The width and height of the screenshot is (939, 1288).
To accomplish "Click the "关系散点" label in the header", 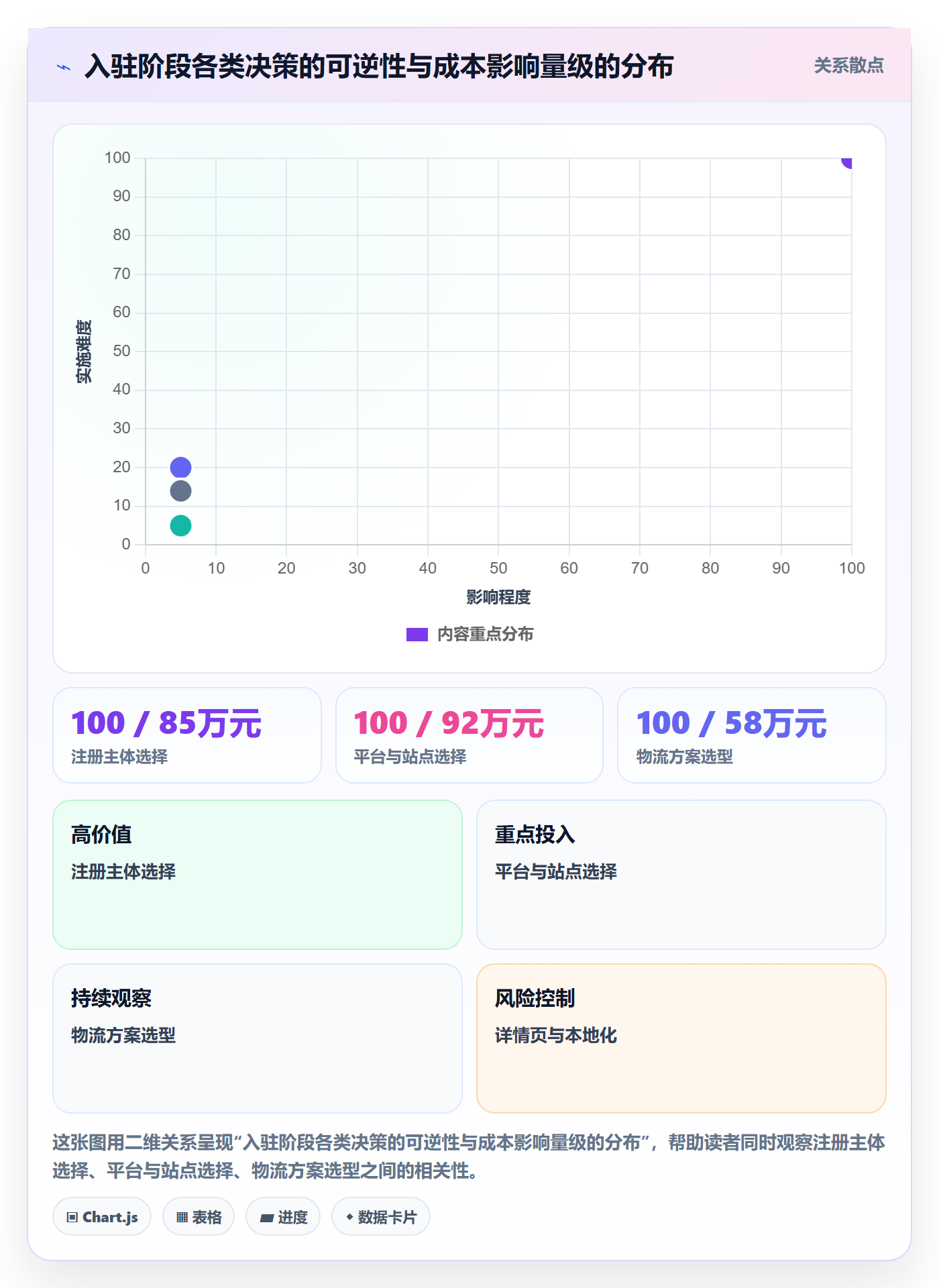I will 848,66.
